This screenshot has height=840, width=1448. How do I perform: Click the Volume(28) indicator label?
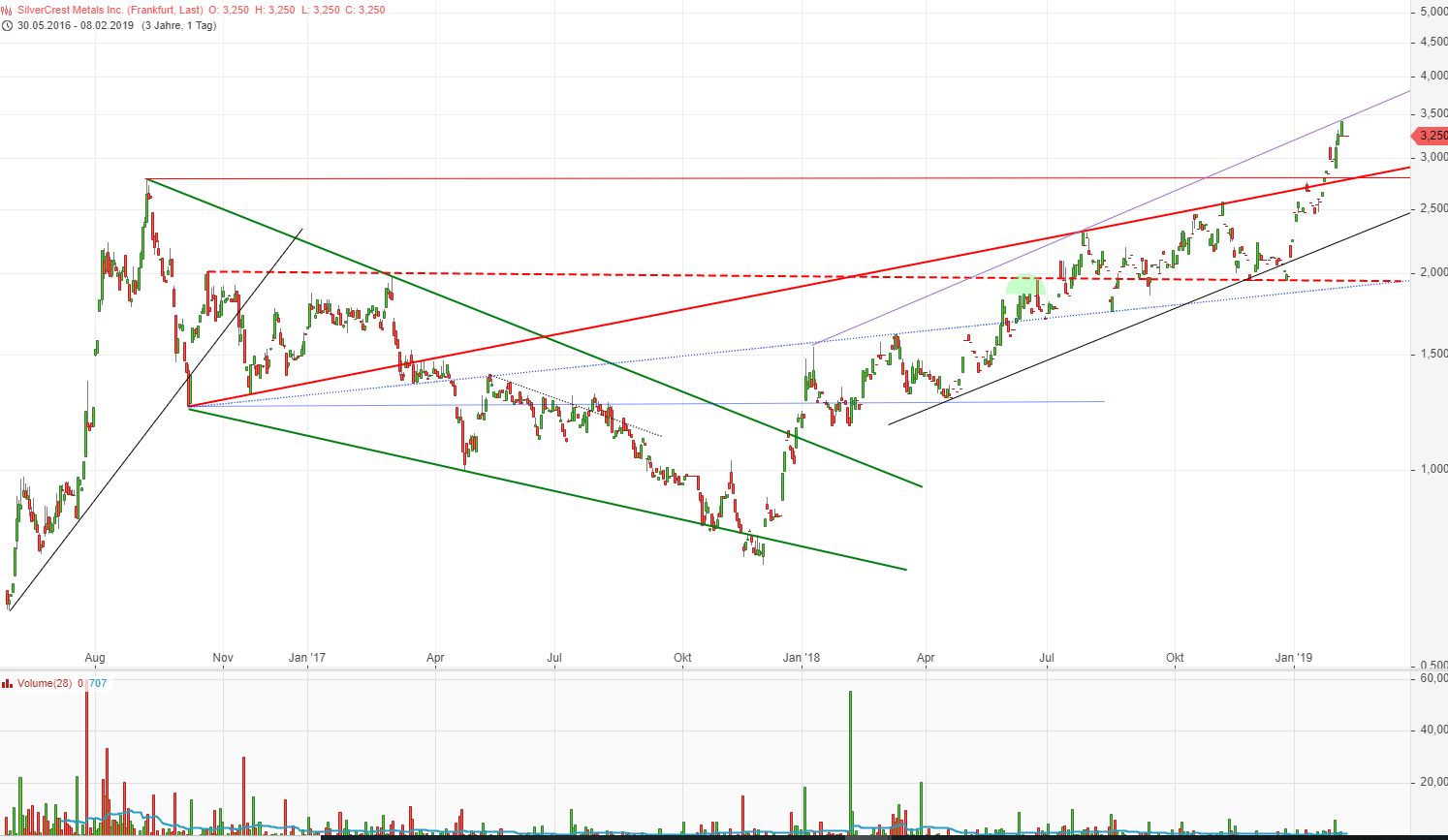point(47,683)
